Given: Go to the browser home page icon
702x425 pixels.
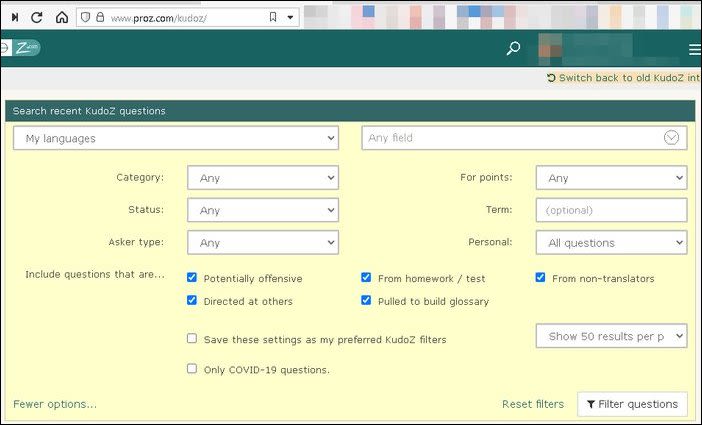Looking at the screenshot, I should pos(62,17).
